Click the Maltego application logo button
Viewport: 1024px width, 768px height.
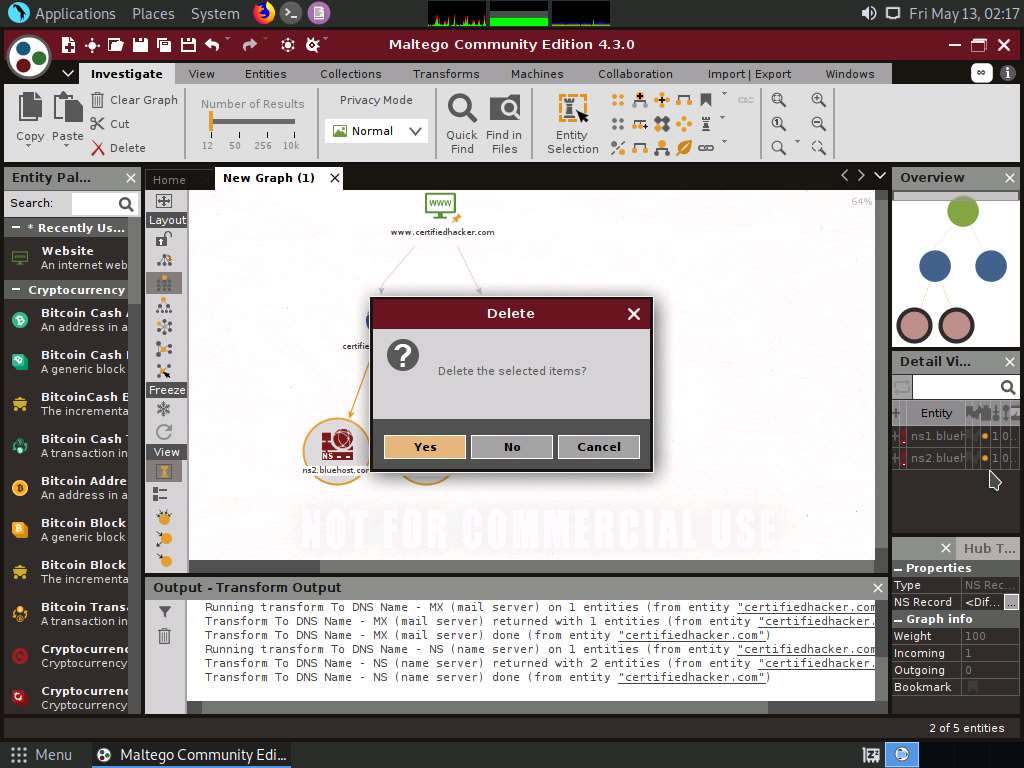(x=29, y=56)
